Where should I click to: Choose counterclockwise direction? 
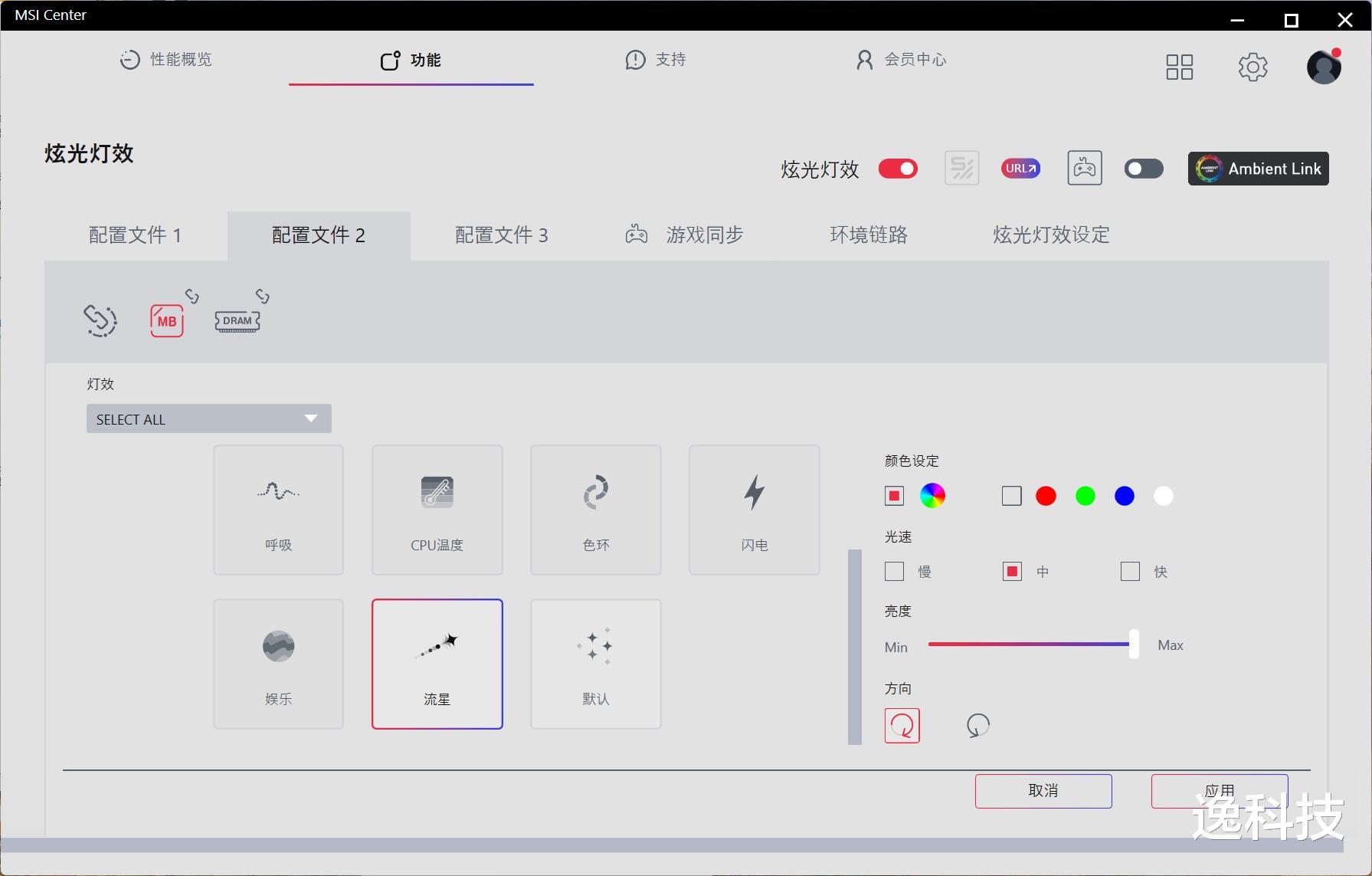(x=978, y=725)
